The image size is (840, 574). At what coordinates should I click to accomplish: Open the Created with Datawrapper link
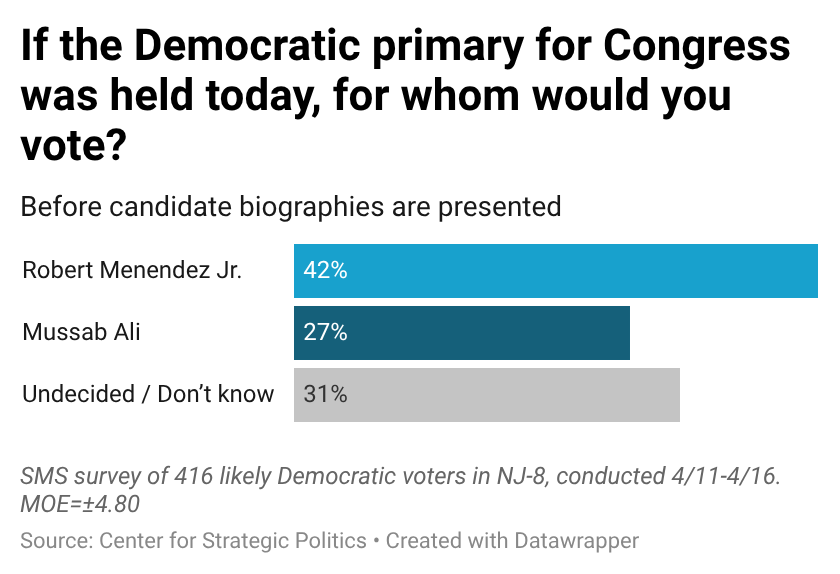tap(512, 541)
